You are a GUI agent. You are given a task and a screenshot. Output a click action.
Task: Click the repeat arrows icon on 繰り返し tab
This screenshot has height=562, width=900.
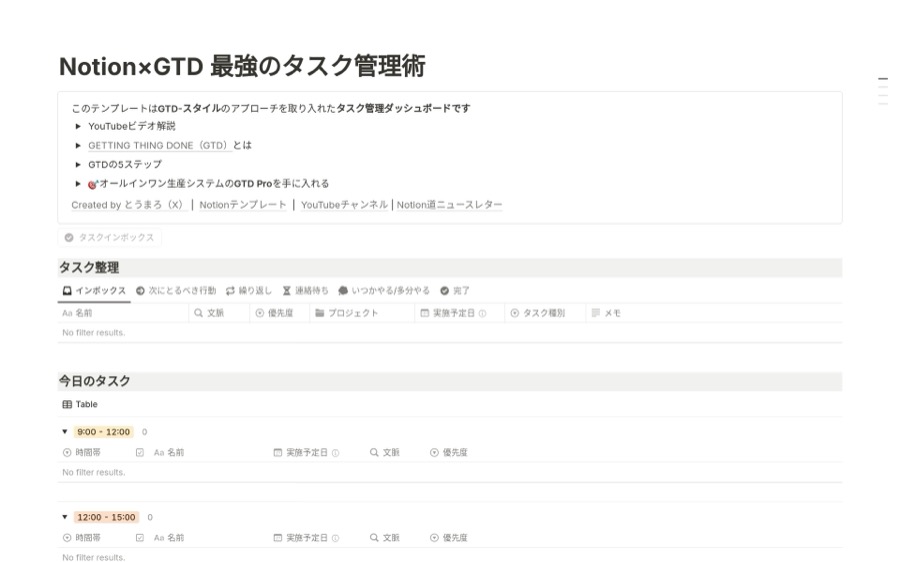pyautogui.click(x=230, y=291)
